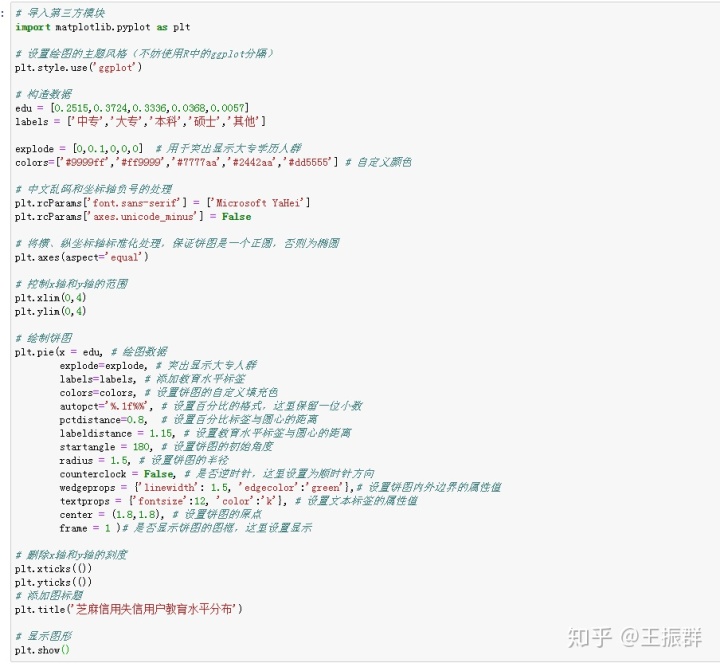Click the plt.show() line
This screenshot has height=667, width=720.
42,650
